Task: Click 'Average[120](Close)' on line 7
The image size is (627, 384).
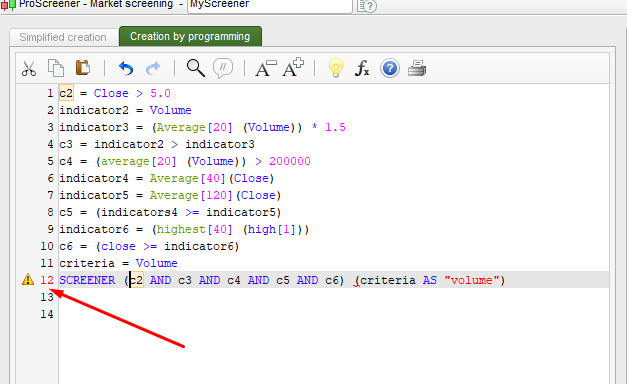Action: pyautogui.click(x=216, y=195)
